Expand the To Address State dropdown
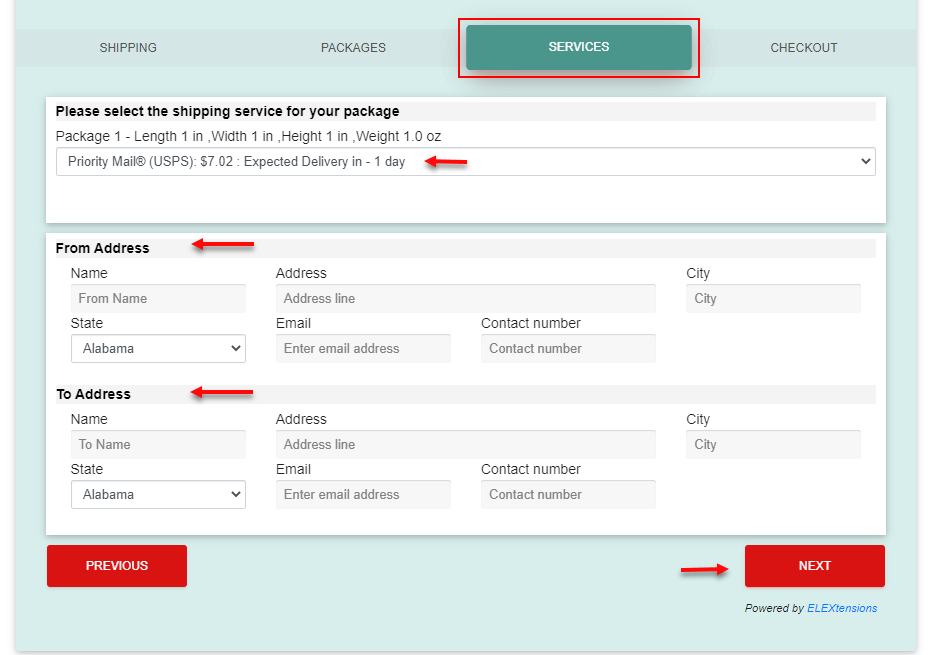 pyautogui.click(x=158, y=495)
